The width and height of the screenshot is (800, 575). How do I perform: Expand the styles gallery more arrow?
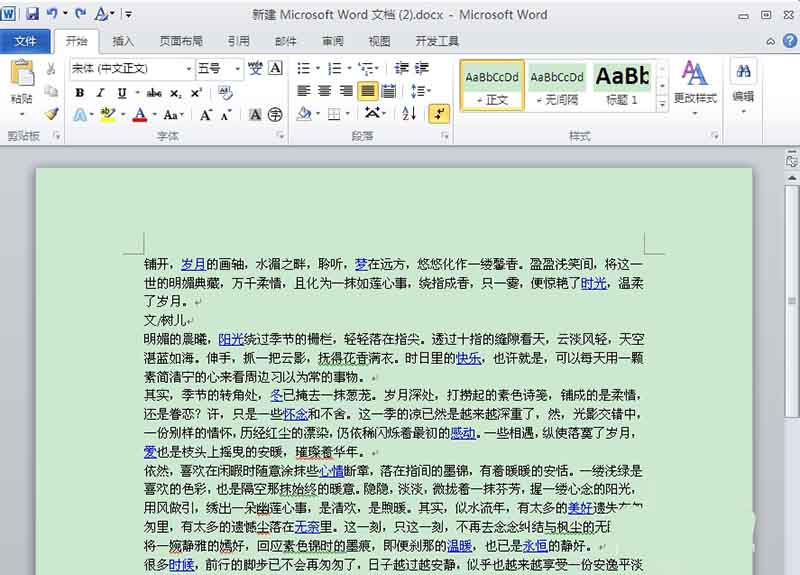pos(662,104)
